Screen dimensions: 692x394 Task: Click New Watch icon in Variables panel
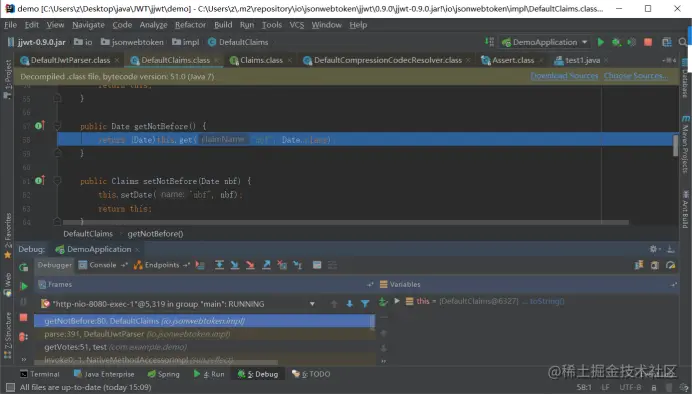tap(383, 302)
